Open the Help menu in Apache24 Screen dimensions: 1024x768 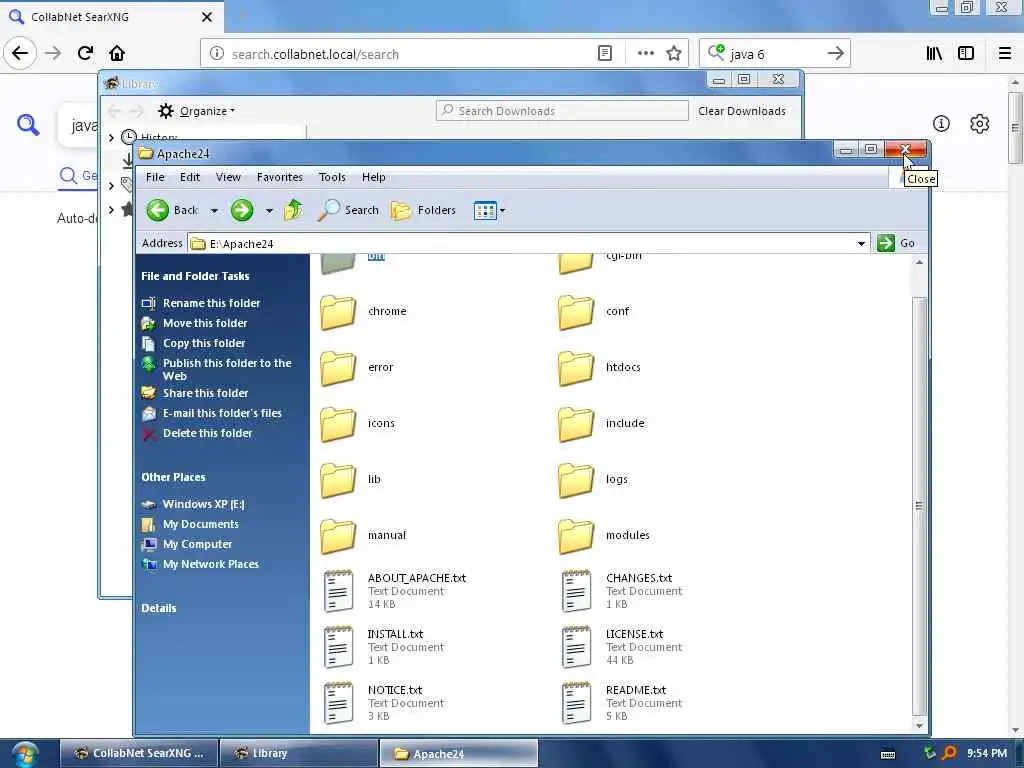pos(374,177)
